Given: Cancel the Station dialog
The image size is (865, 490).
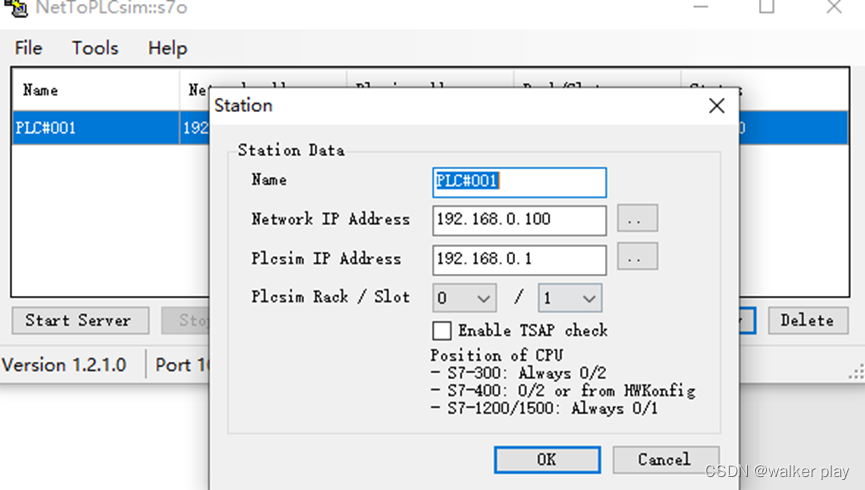Looking at the screenshot, I should click(x=665, y=460).
